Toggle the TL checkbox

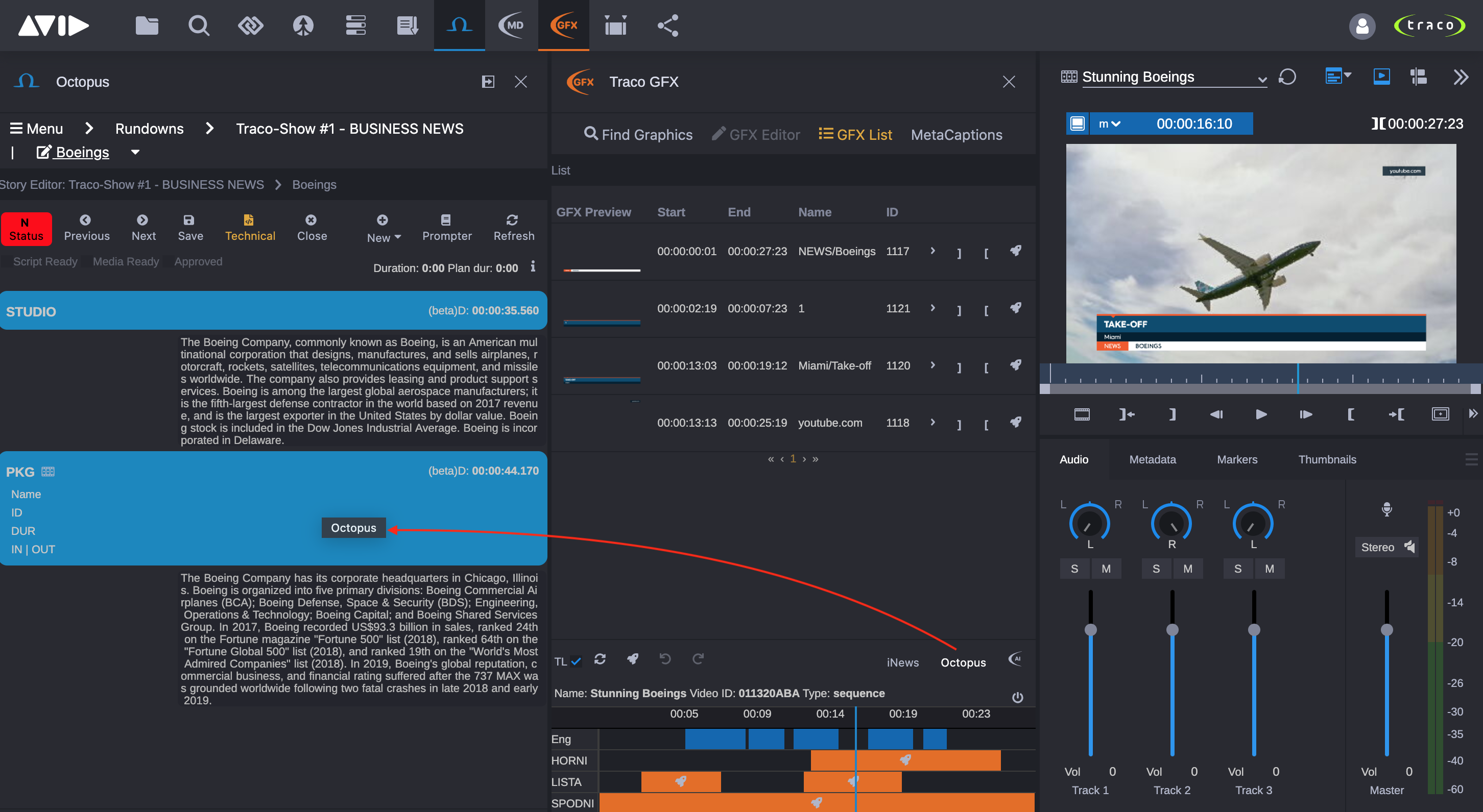[576, 661]
